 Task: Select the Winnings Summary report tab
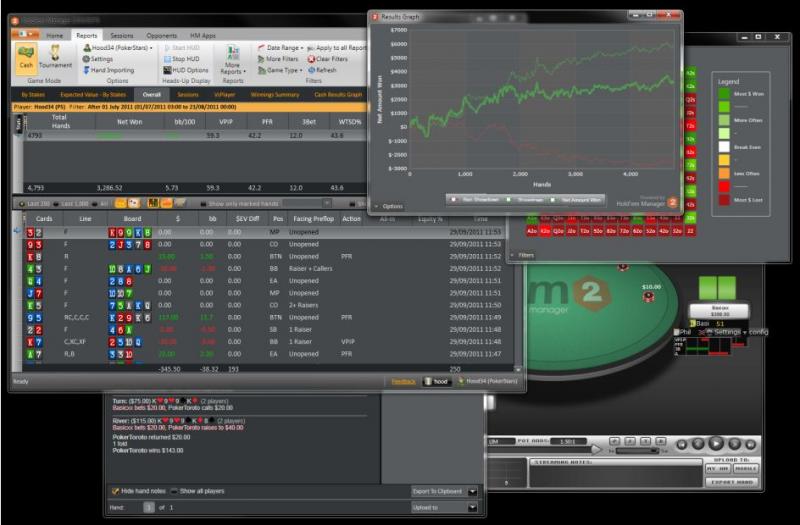coord(274,95)
